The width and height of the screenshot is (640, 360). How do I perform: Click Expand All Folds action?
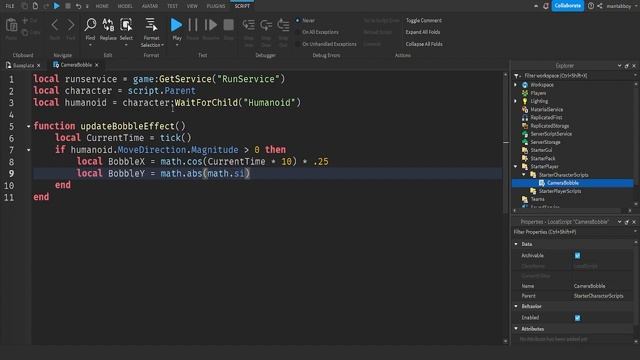(x=423, y=32)
